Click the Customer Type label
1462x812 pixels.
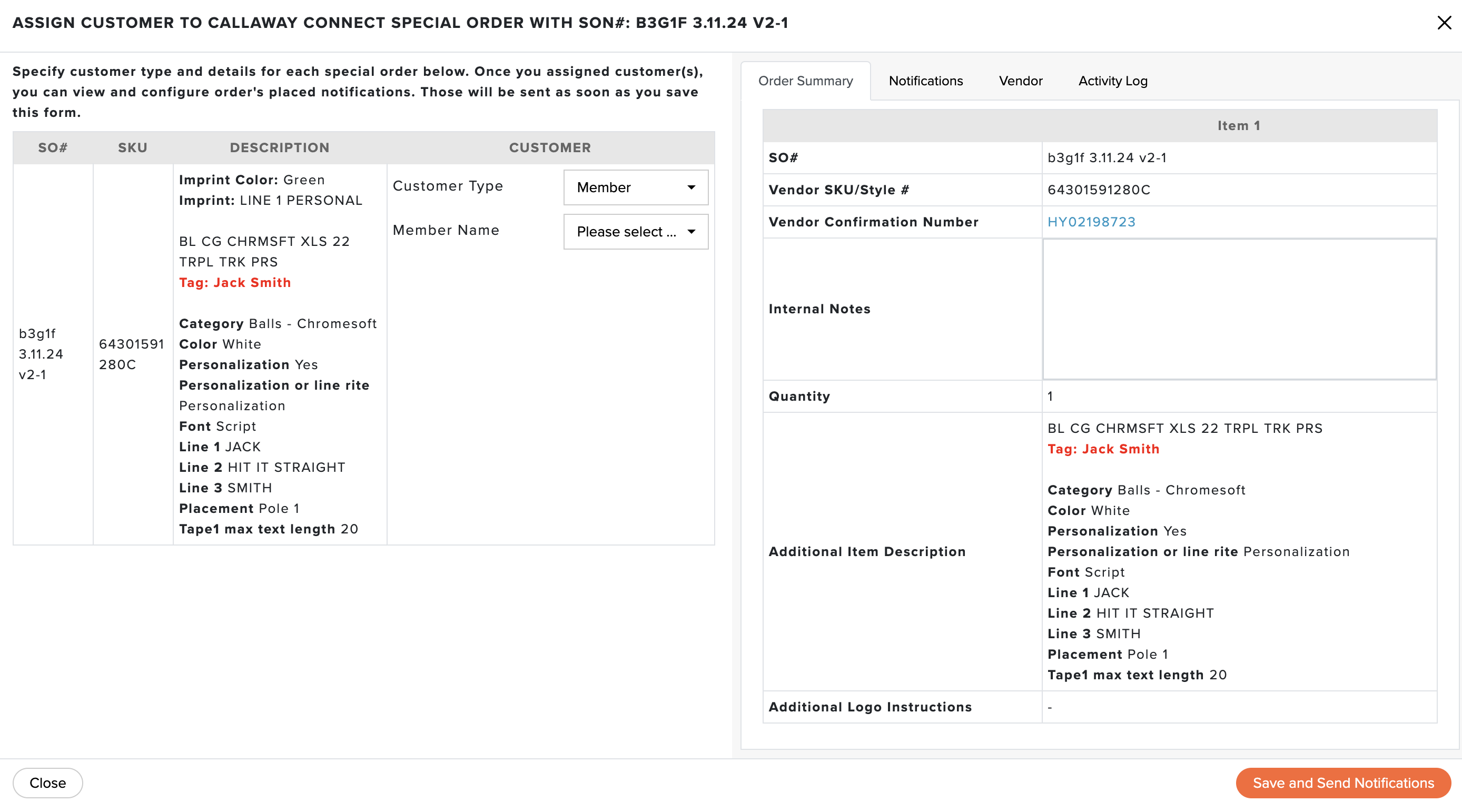click(448, 186)
